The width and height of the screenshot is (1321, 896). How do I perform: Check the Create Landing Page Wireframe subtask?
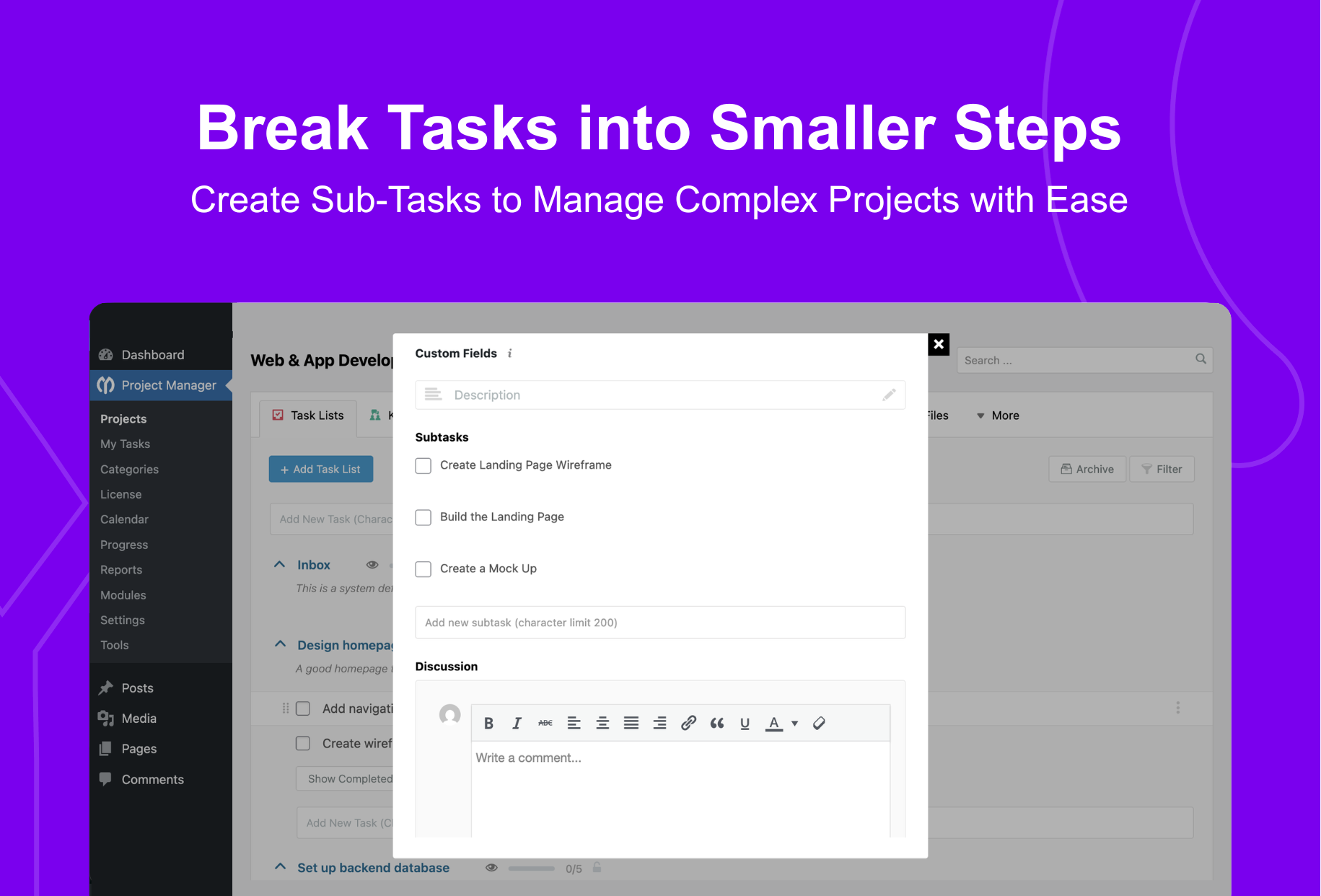click(x=423, y=466)
